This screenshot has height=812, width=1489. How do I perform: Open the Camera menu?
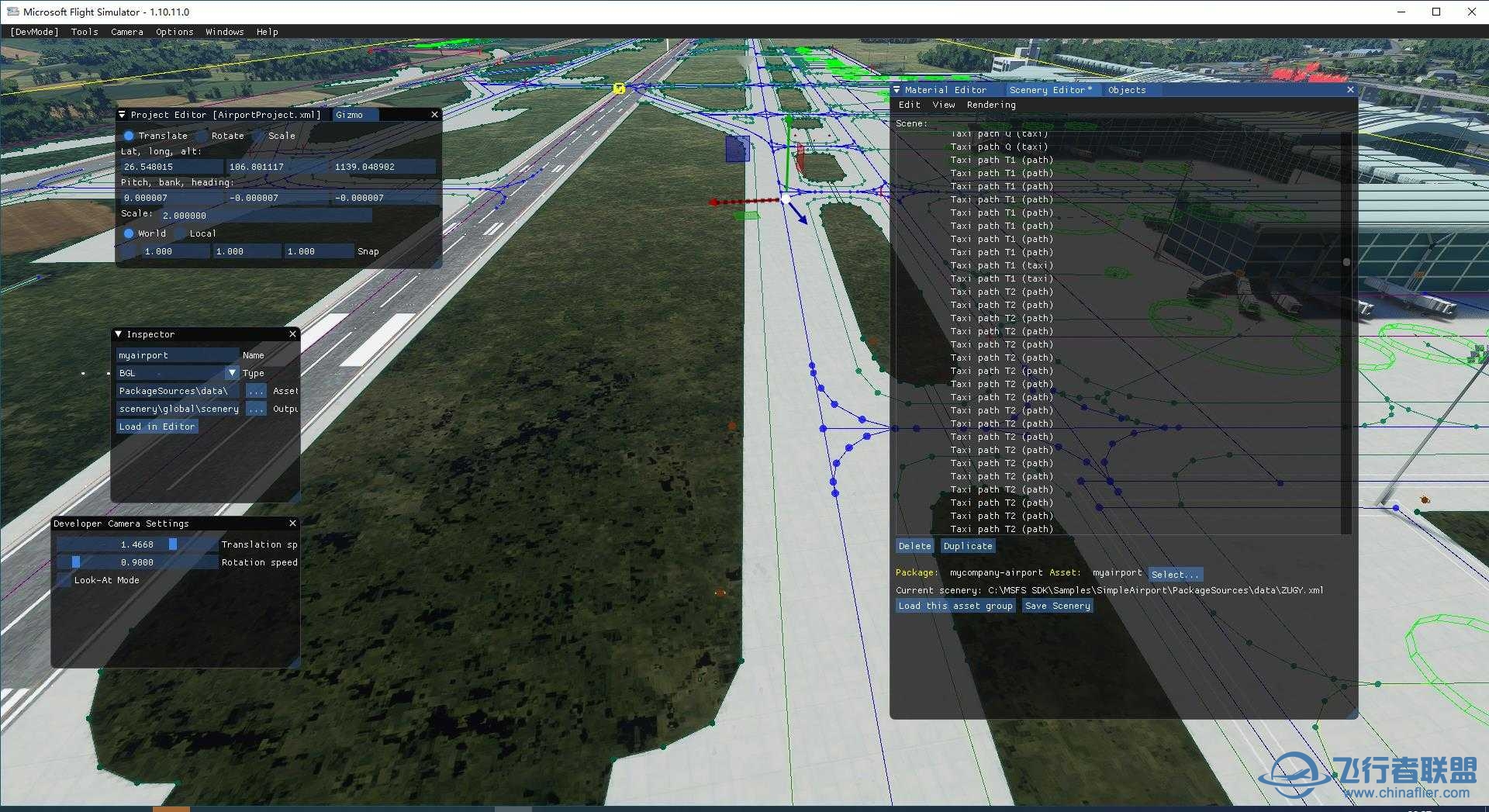click(x=127, y=32)
